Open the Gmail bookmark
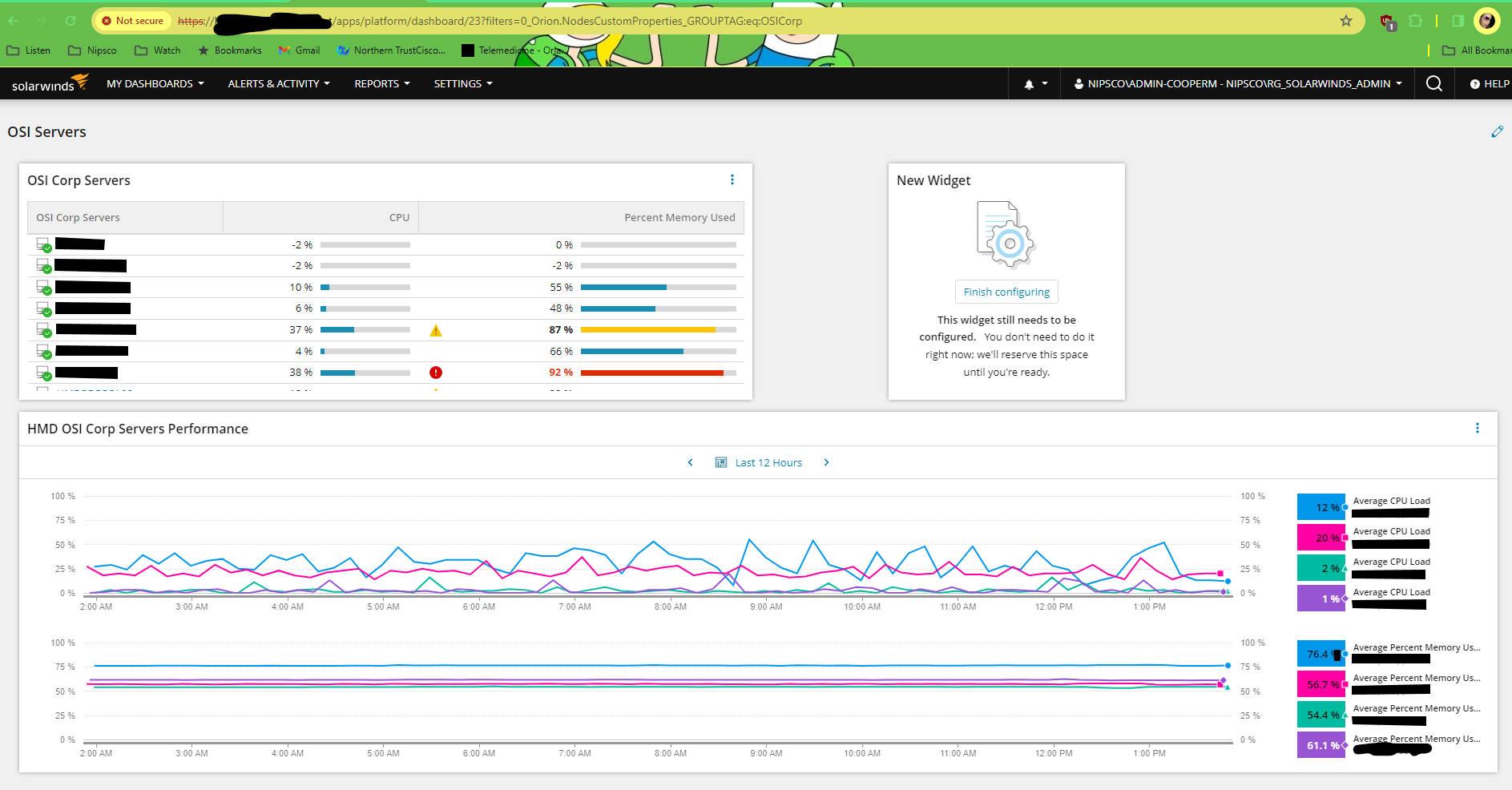The width and height of the screenshot is (1512, 790). [x=299, y=50]
